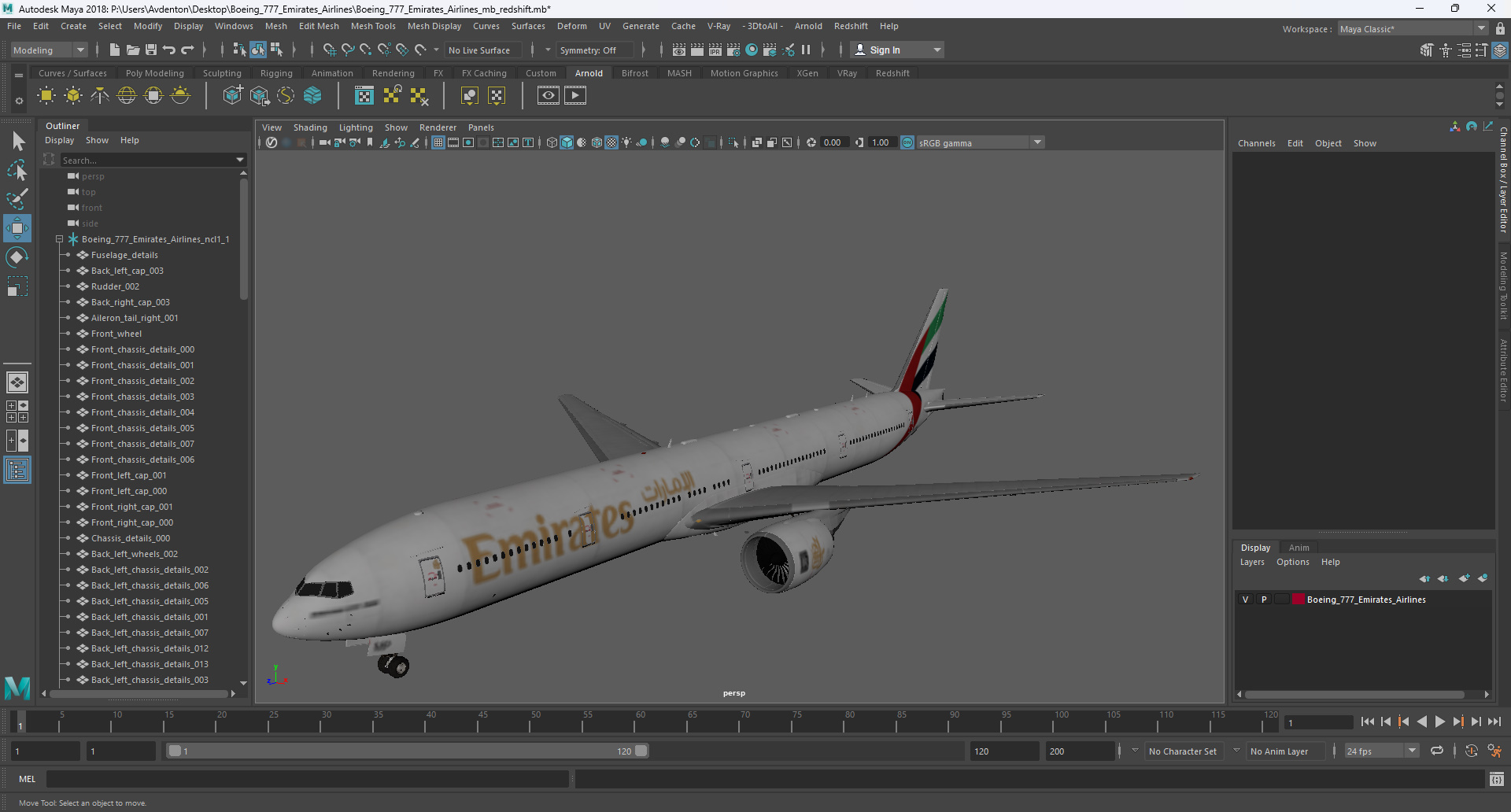
Task: Click Options in the layer editor
Action: 1292,562
